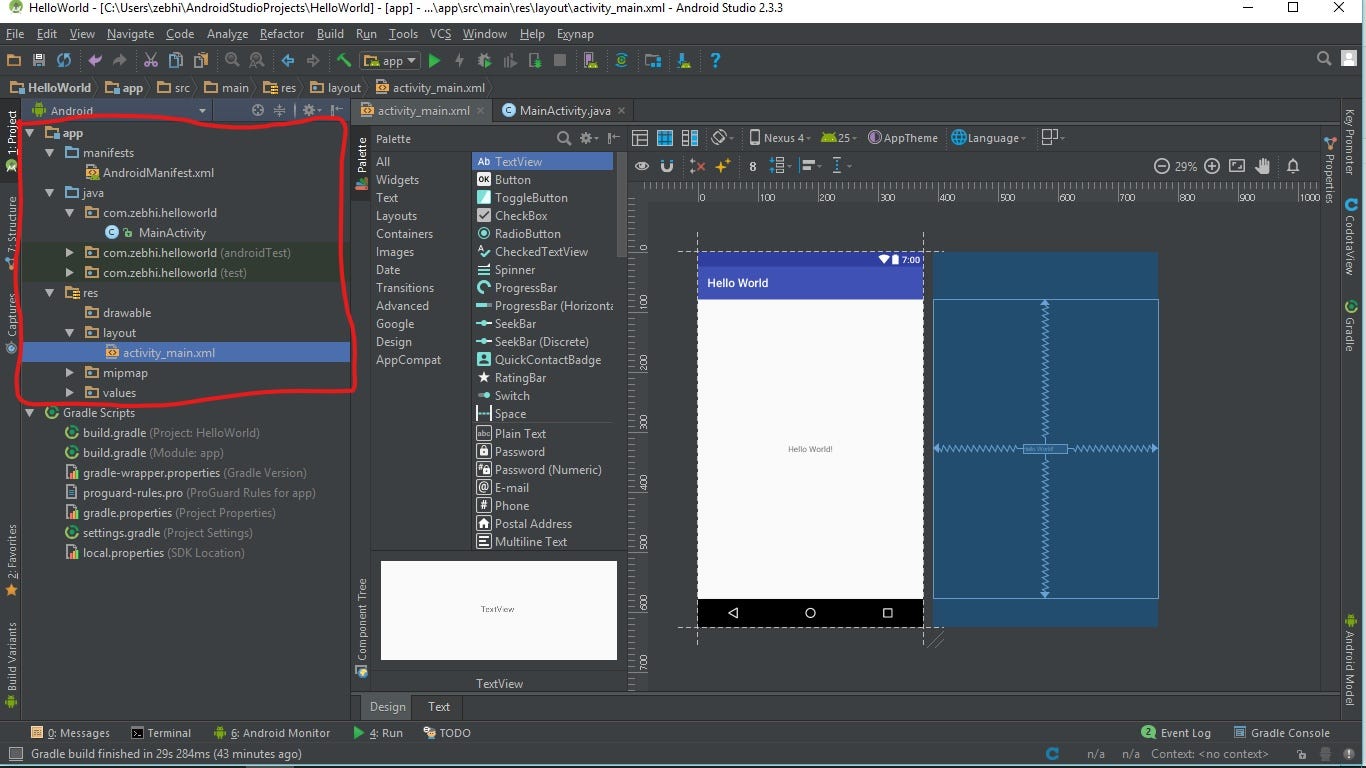Screen dimensions: 1366x768
Task: Click the Debug app bug icon
Action: tap(484, 61)
